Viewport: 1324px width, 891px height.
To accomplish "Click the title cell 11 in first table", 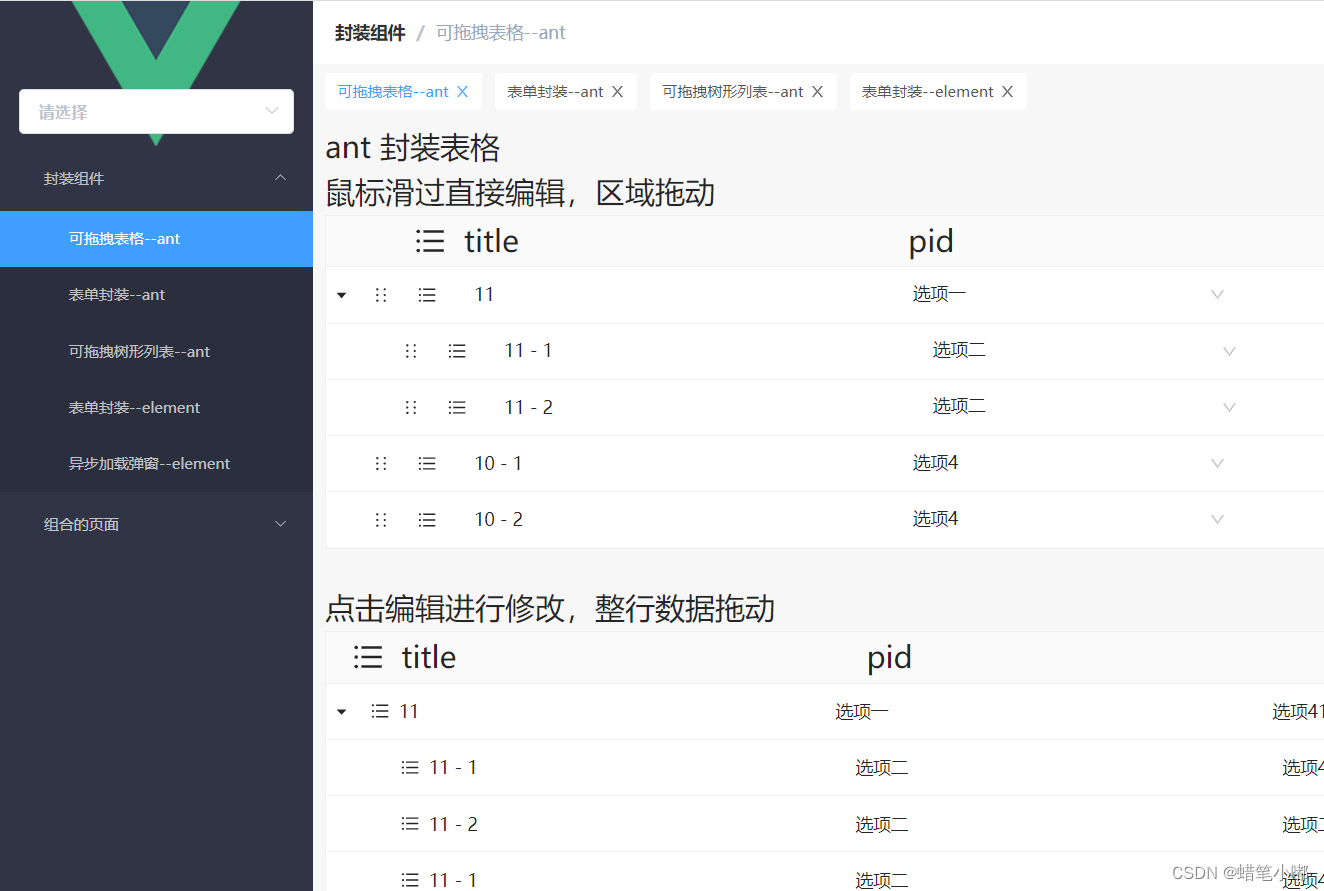I will (484, 295).
